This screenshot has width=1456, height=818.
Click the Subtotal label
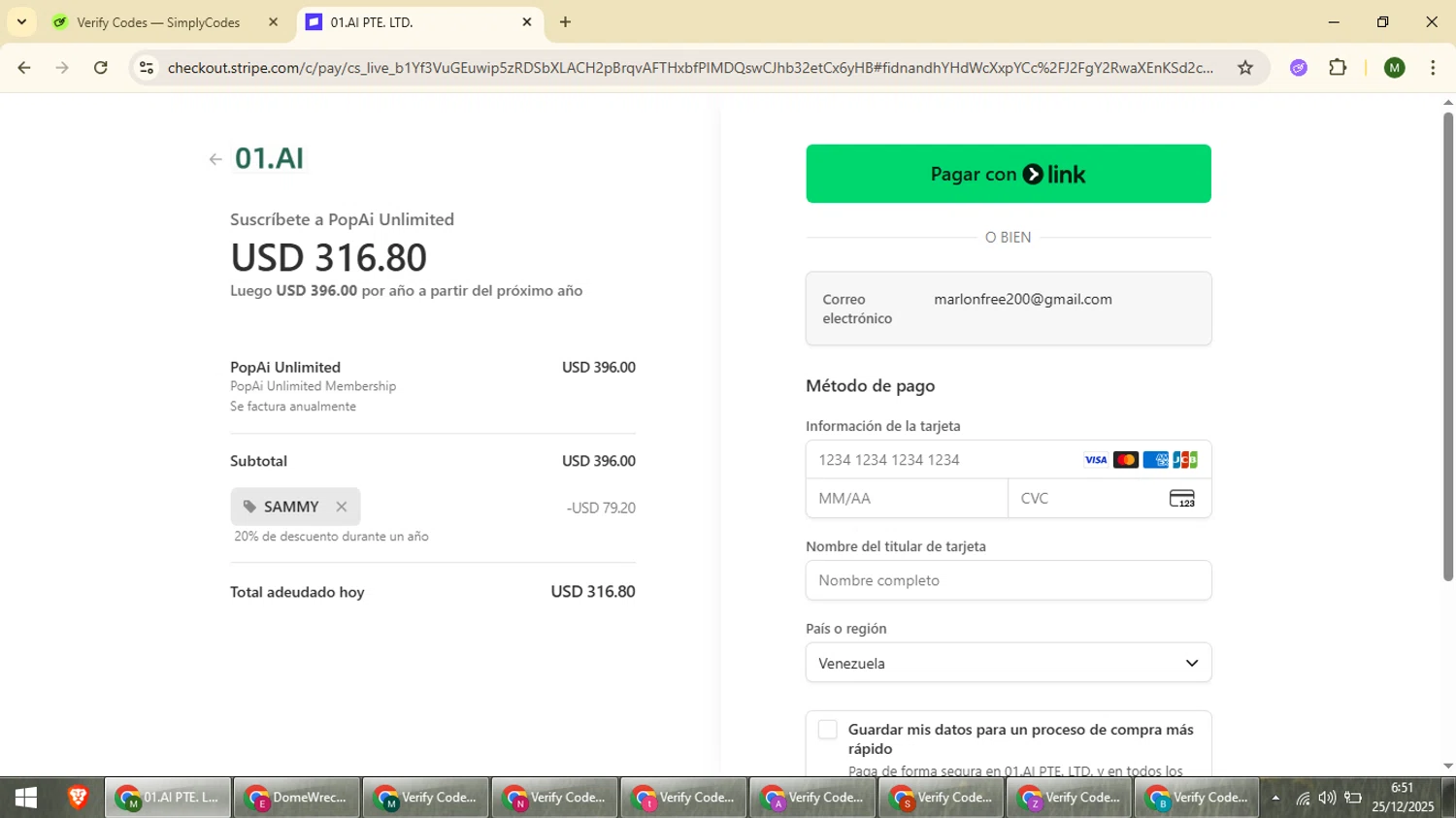[x=258, y=461]
